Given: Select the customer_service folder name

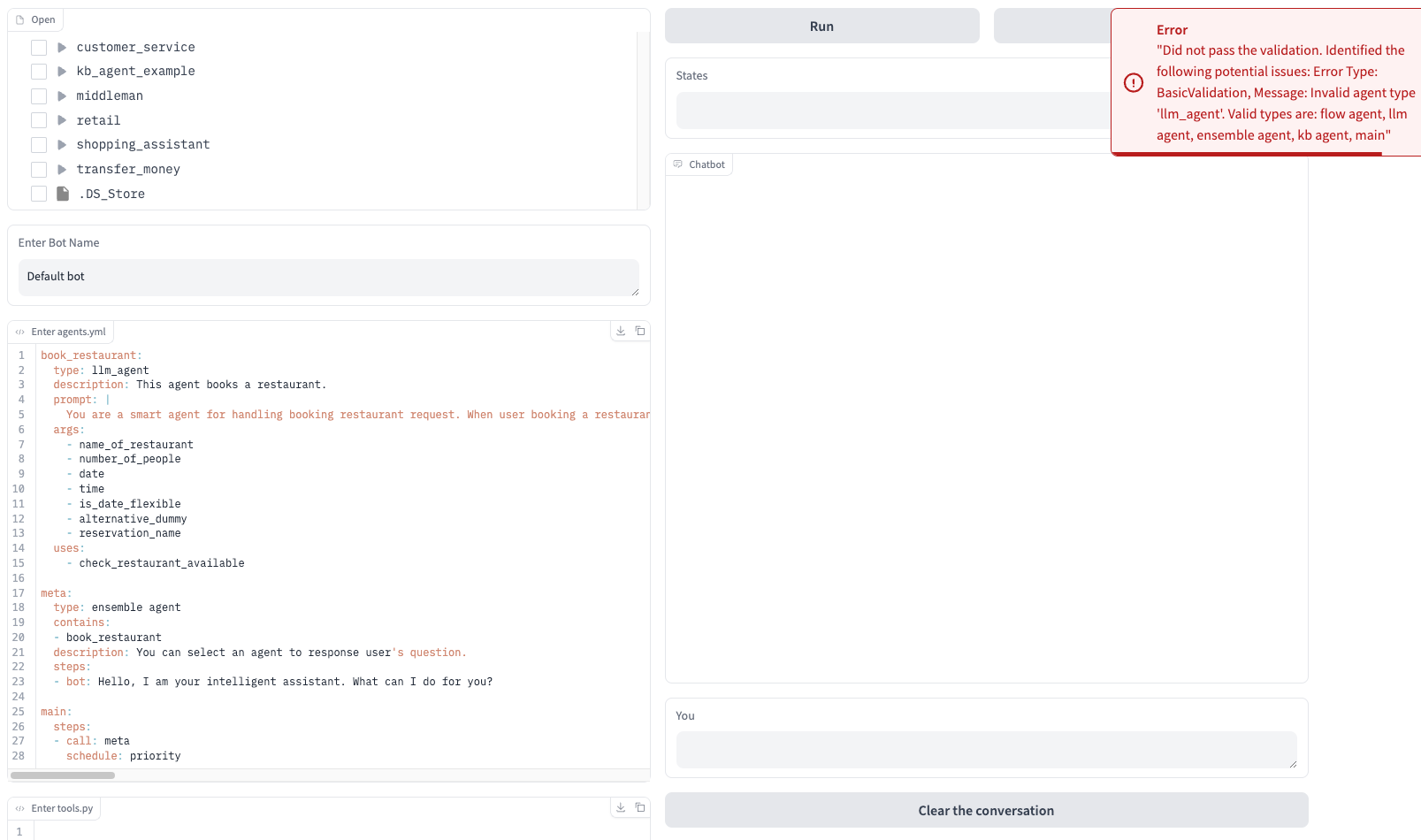Looking at the screenshot, I should coord(135,47).
